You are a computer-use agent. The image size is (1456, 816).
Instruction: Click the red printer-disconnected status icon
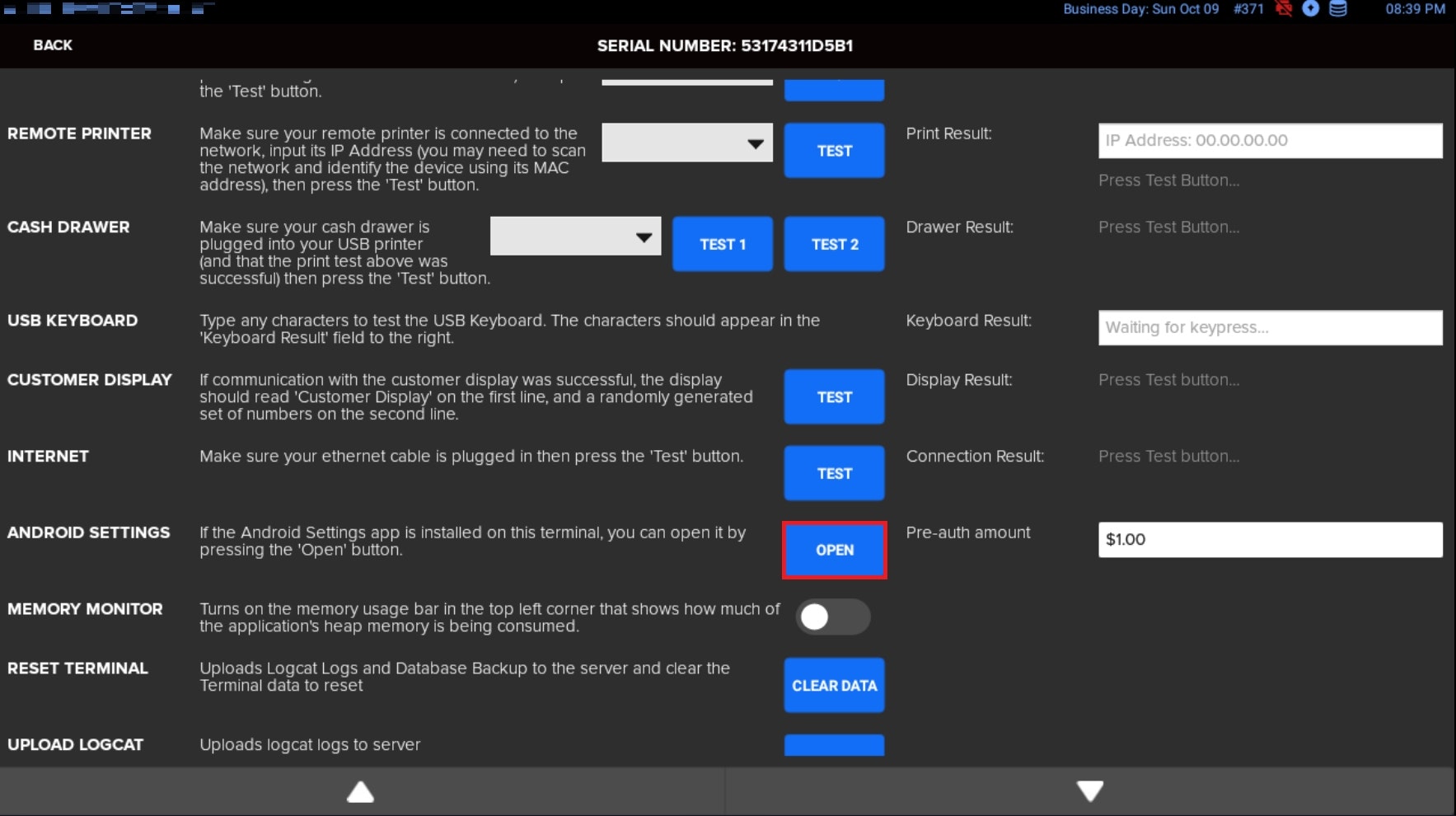click(x=1284, y=9)
